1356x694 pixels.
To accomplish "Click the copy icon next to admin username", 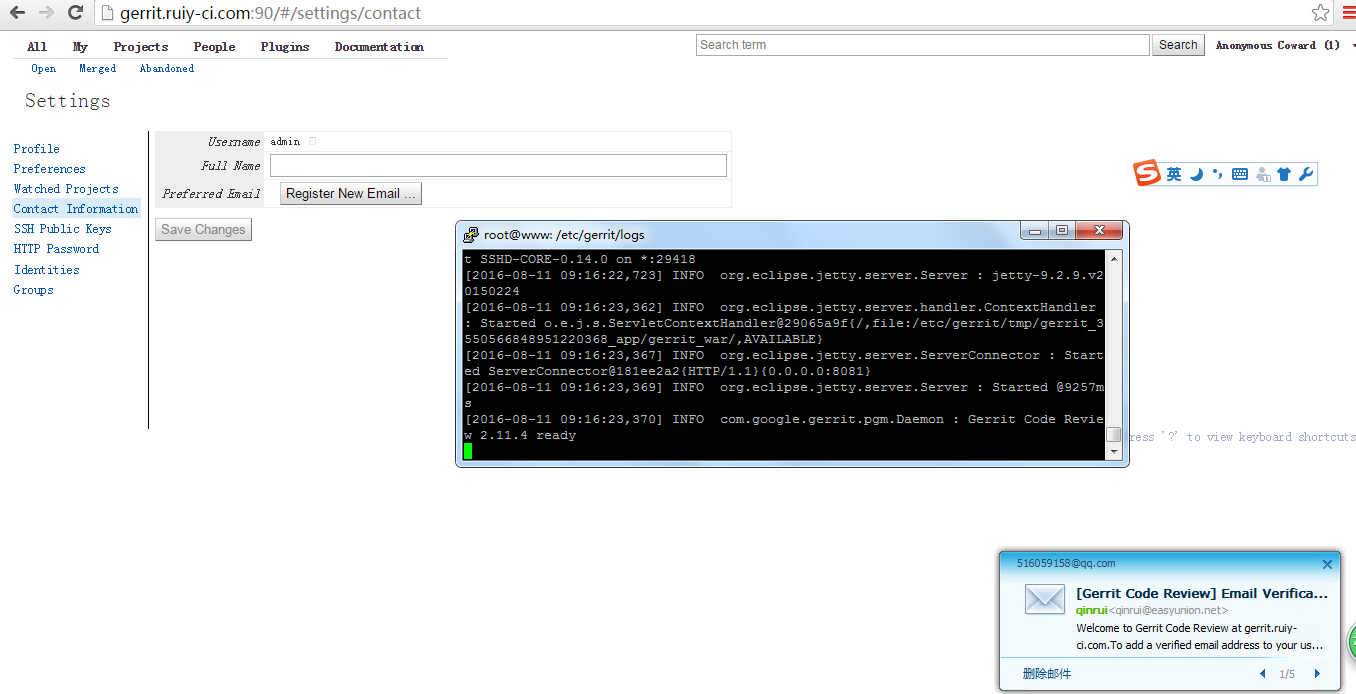I will click(312, 141).
